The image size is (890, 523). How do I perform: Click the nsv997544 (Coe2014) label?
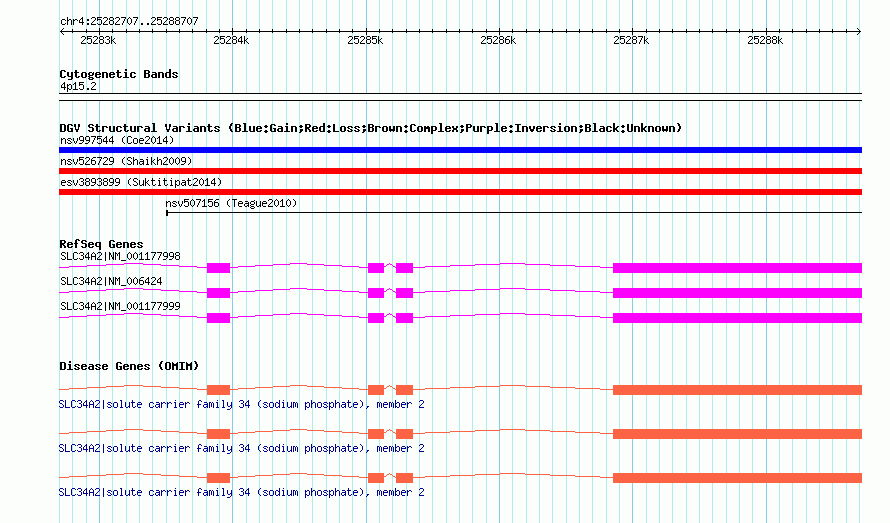[117, 140]
